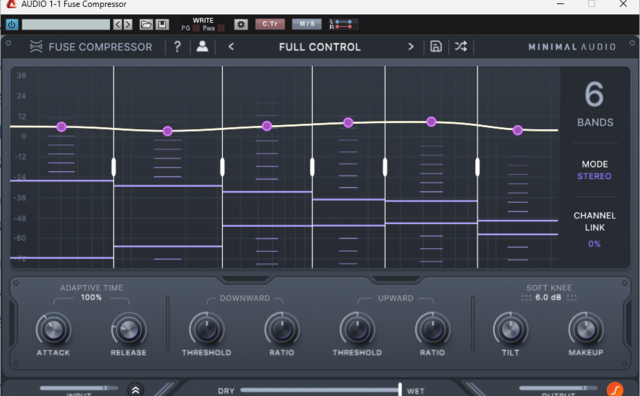The width and height of the screenshot is (640, 396).
Task: Select next preset with right chevron
Action: coord(411,47)
